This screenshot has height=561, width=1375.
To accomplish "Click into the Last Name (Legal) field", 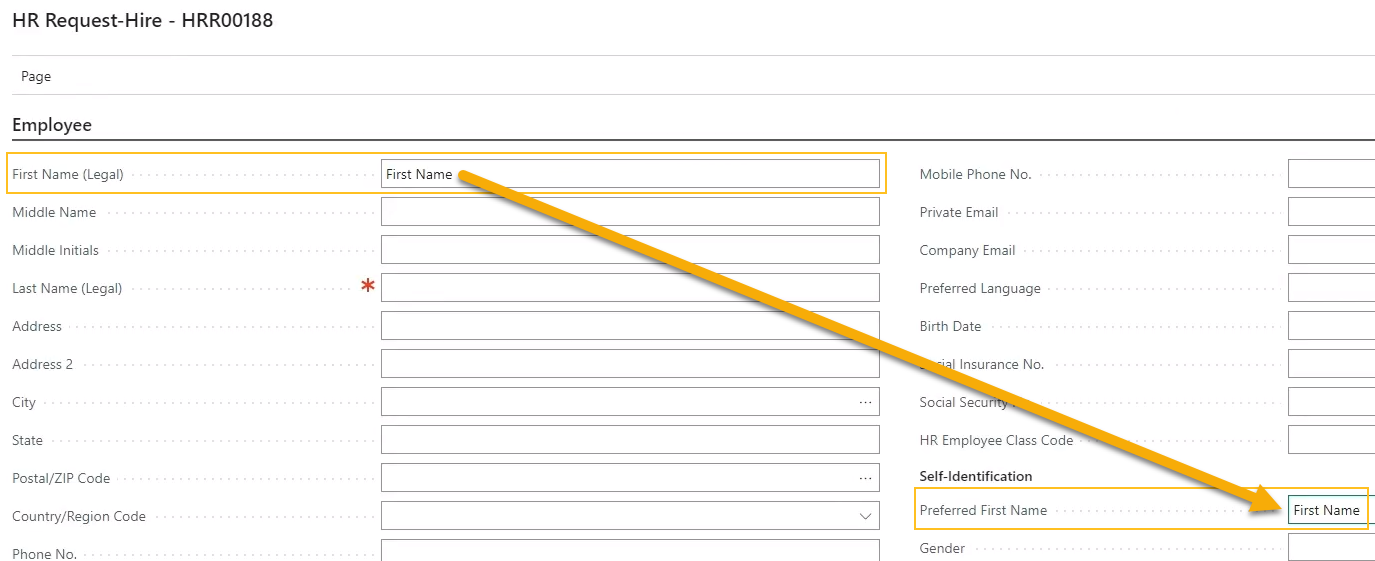I will [x=630, y=288].
